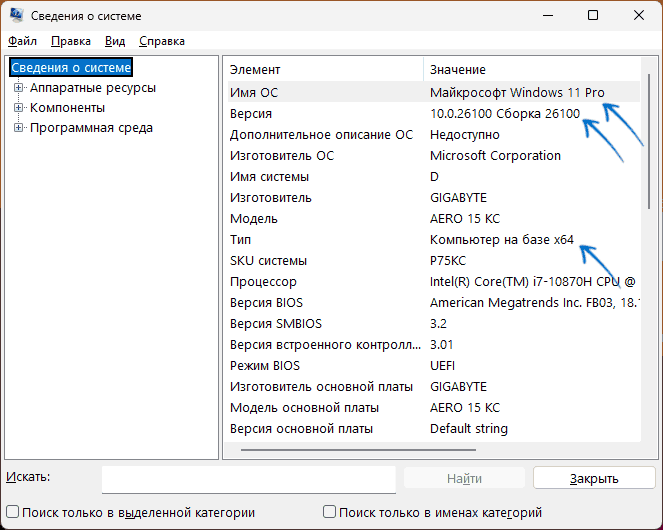Select the Изготовитель row label
Screen dimensions: 663x530
[271, 198]
